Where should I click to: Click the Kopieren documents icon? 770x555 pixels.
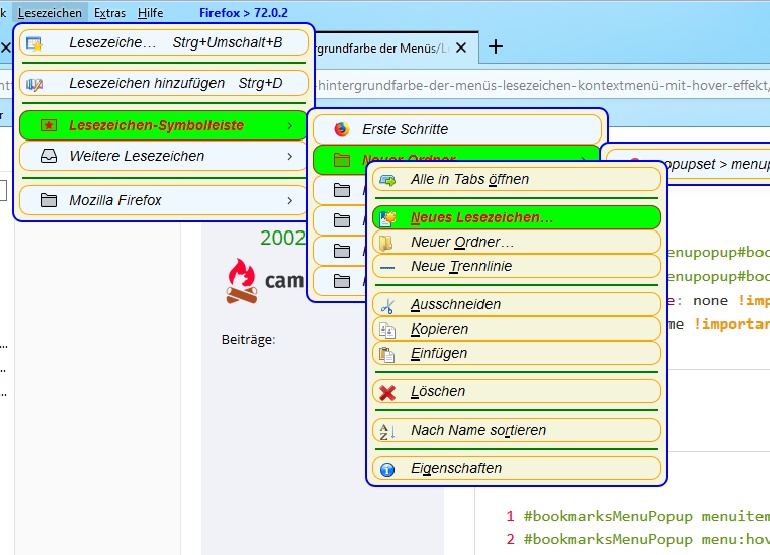(387, 330)
